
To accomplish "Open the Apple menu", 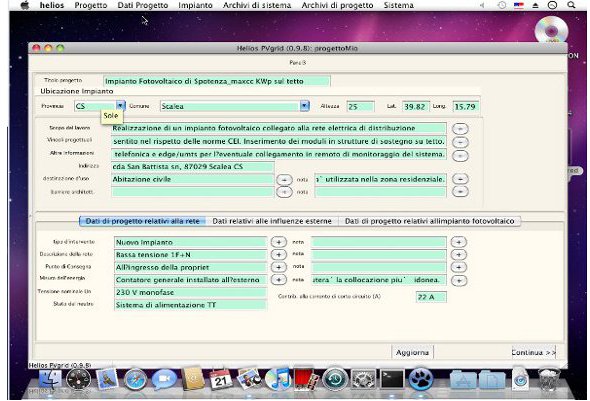I will point(25,5).
